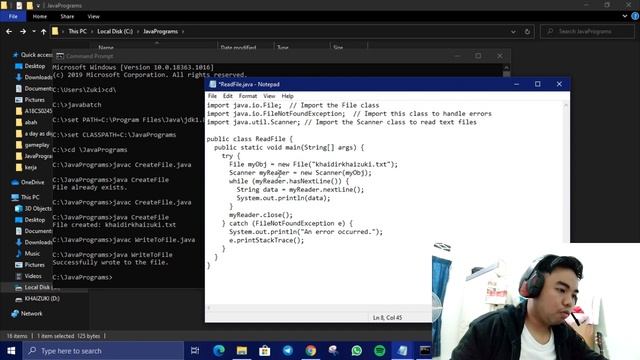
Task: Select KHAIZUKI (D:) drive
Action: (42, 298)
